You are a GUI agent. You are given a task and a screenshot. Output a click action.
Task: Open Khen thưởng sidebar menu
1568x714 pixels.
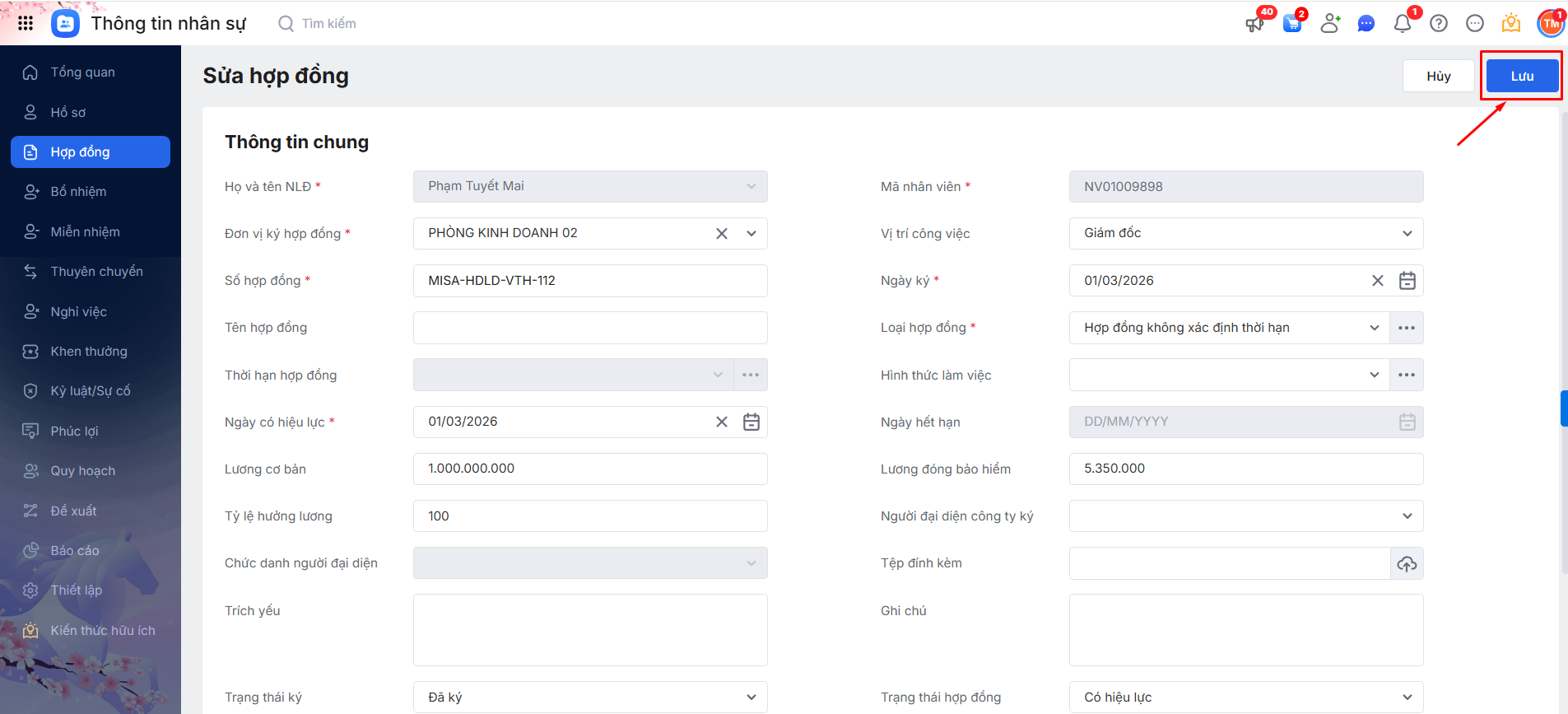[x=89, y=352]
